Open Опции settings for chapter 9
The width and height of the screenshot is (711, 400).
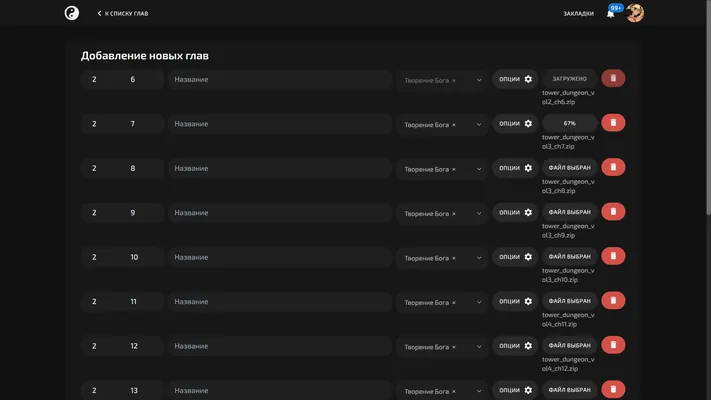point(515,212)
